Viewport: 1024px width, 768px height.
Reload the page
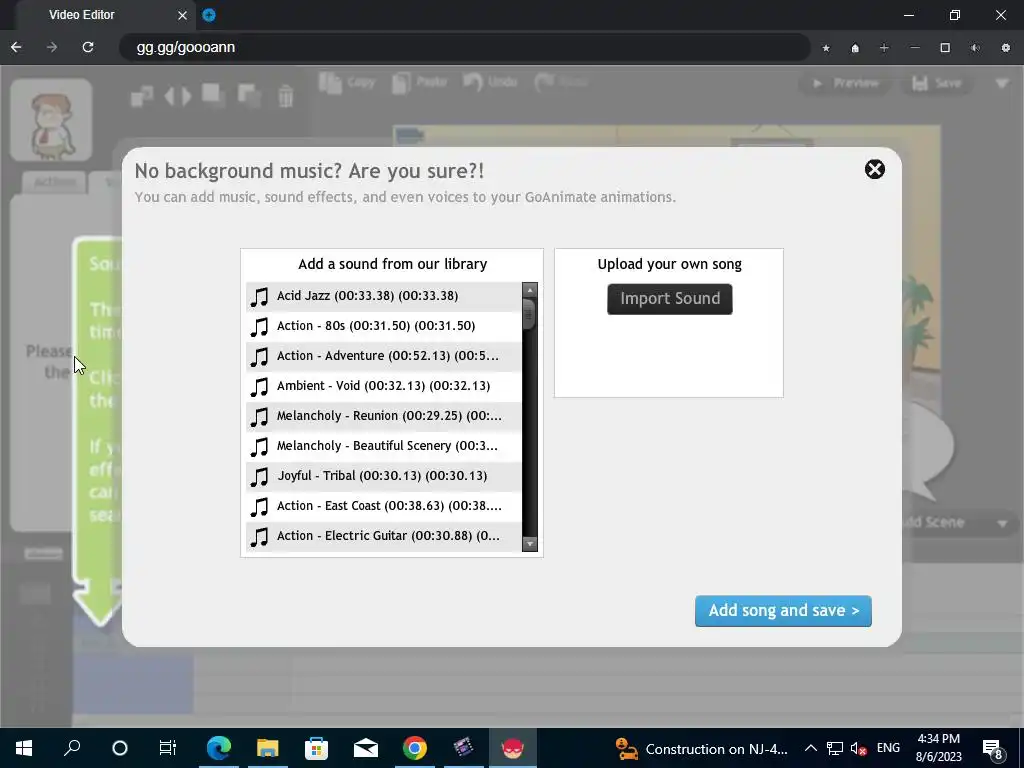(88, 47)
